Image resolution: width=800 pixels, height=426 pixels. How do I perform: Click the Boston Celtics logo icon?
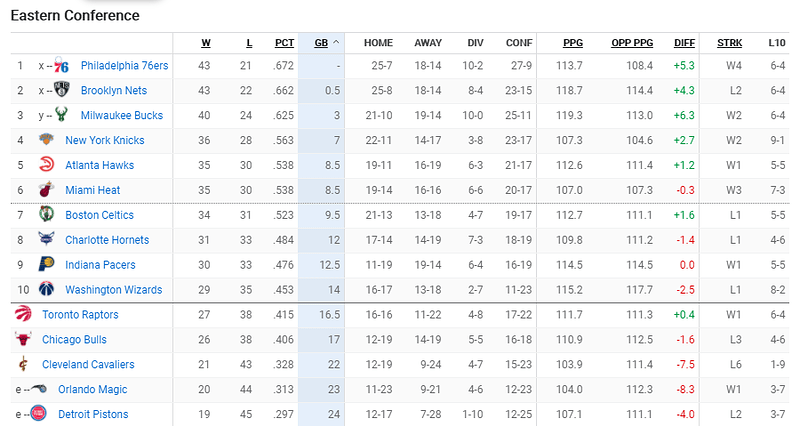46,214
